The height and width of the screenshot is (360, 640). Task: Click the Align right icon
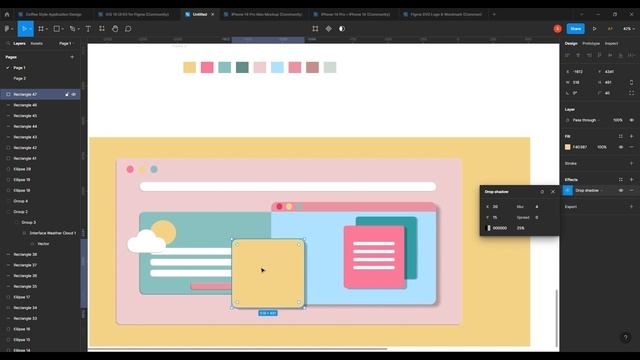click(x=589, y=55)
